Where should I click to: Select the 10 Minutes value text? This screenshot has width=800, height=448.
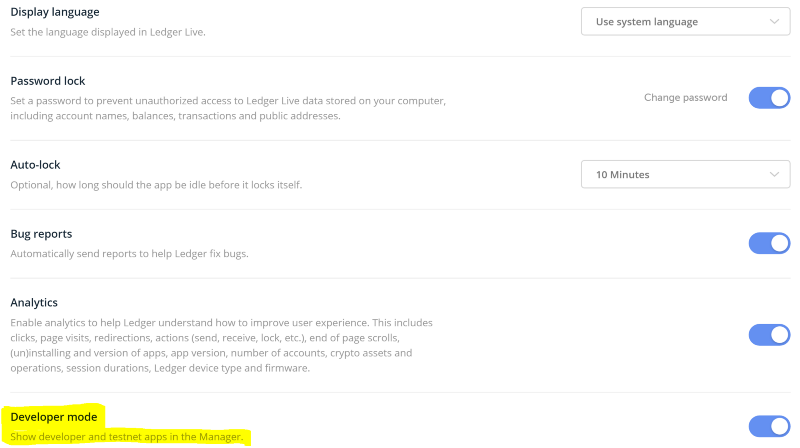click(622, 175)
